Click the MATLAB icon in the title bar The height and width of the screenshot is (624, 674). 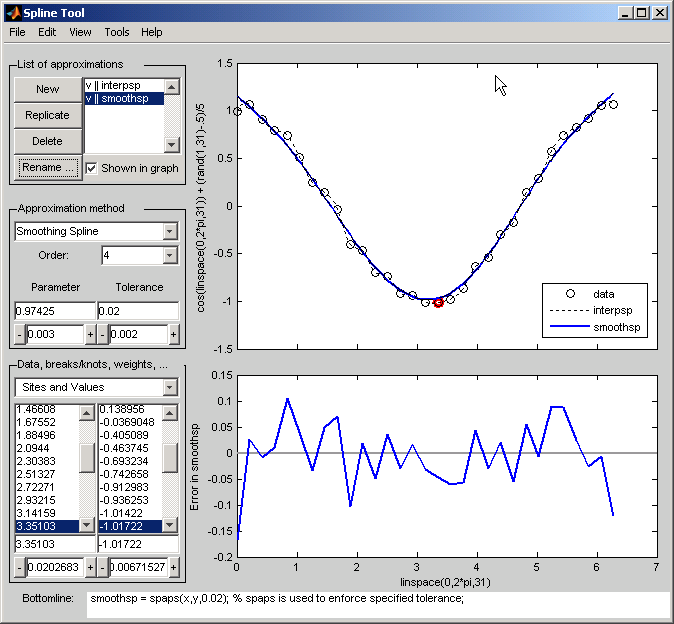[13, 13]
